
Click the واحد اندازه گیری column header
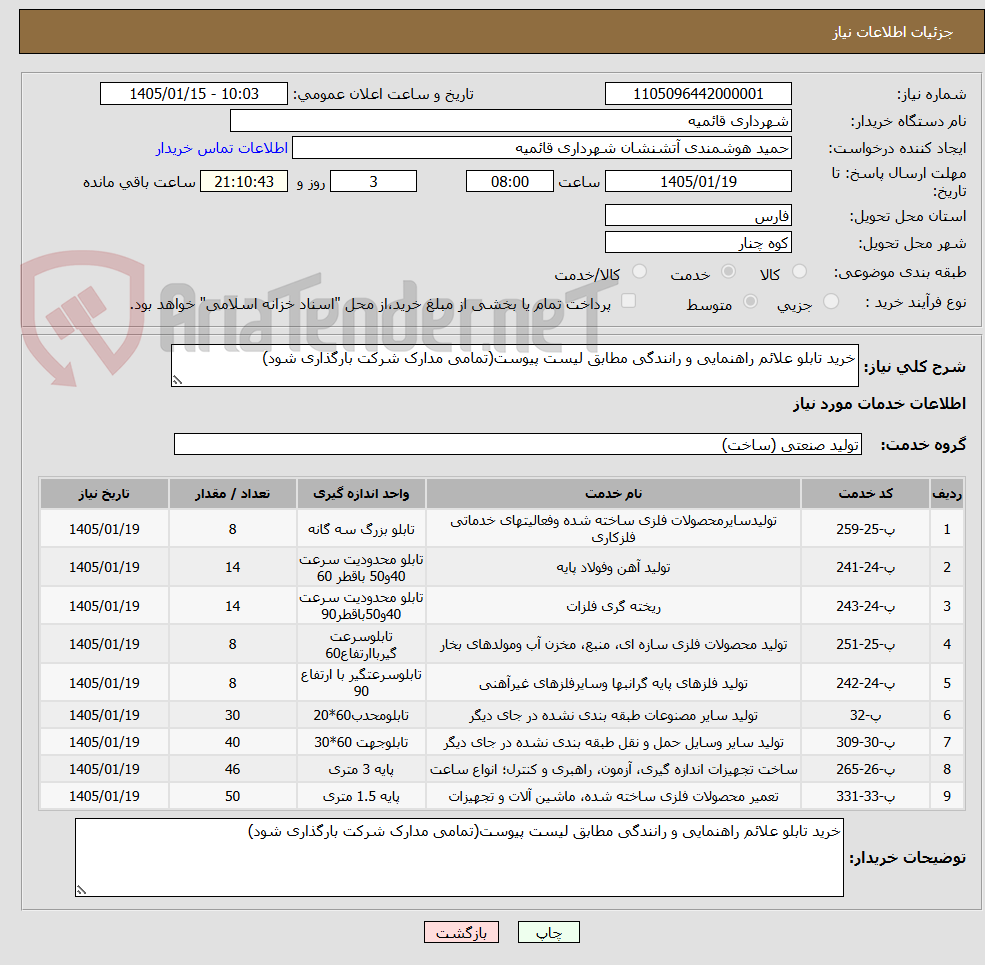click(361, 494)
